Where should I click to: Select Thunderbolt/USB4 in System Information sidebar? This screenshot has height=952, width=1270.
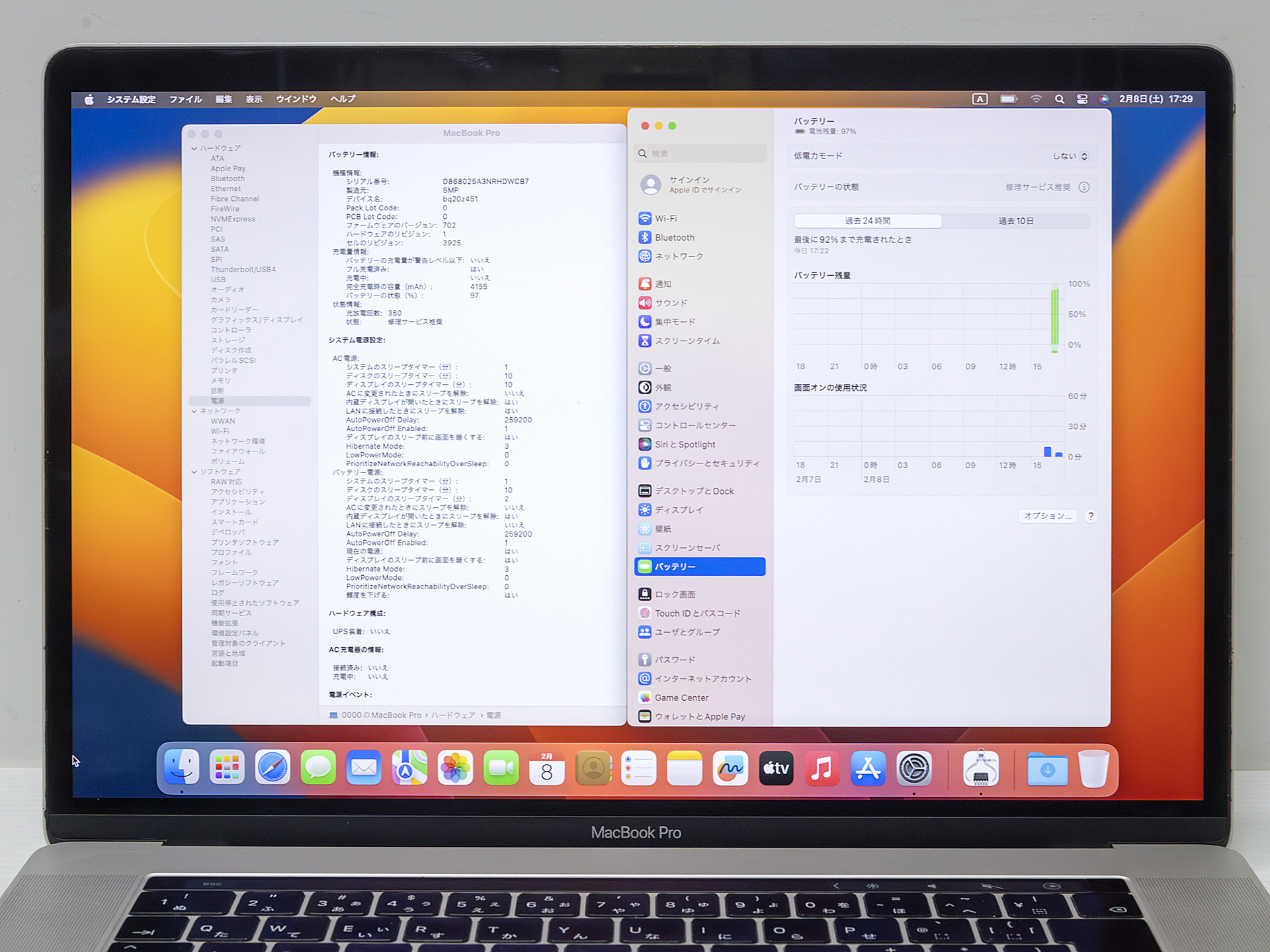[243, 270]
